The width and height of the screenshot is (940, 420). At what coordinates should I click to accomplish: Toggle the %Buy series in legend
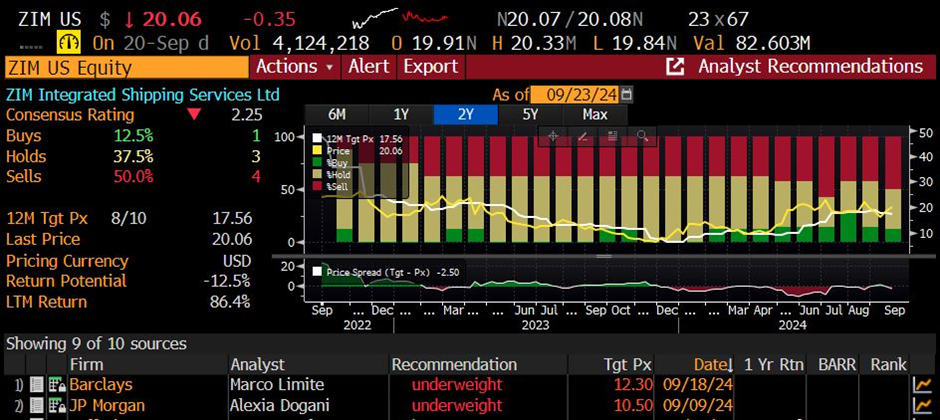(x=318, y=162)
